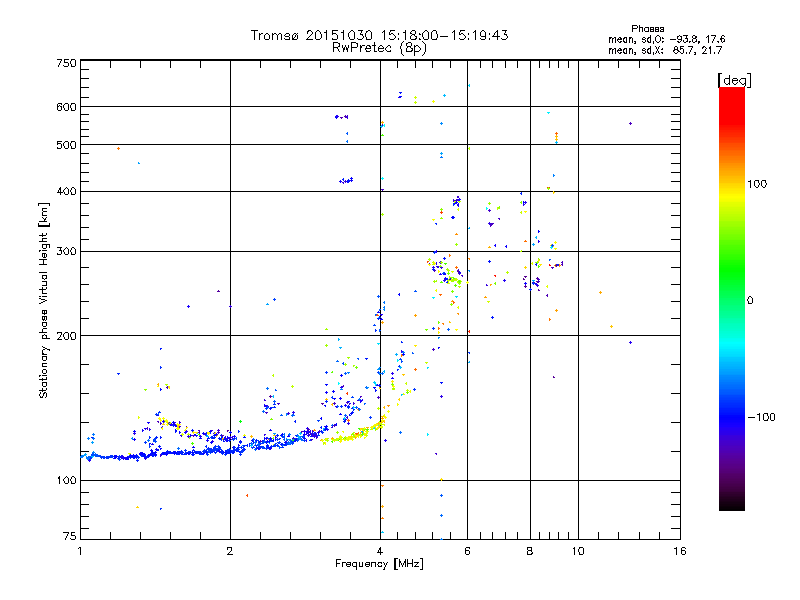Click the 'RwPretec (8p)' subtitle
The height and width of the screenshot is (600, 800).
point(379,48)
